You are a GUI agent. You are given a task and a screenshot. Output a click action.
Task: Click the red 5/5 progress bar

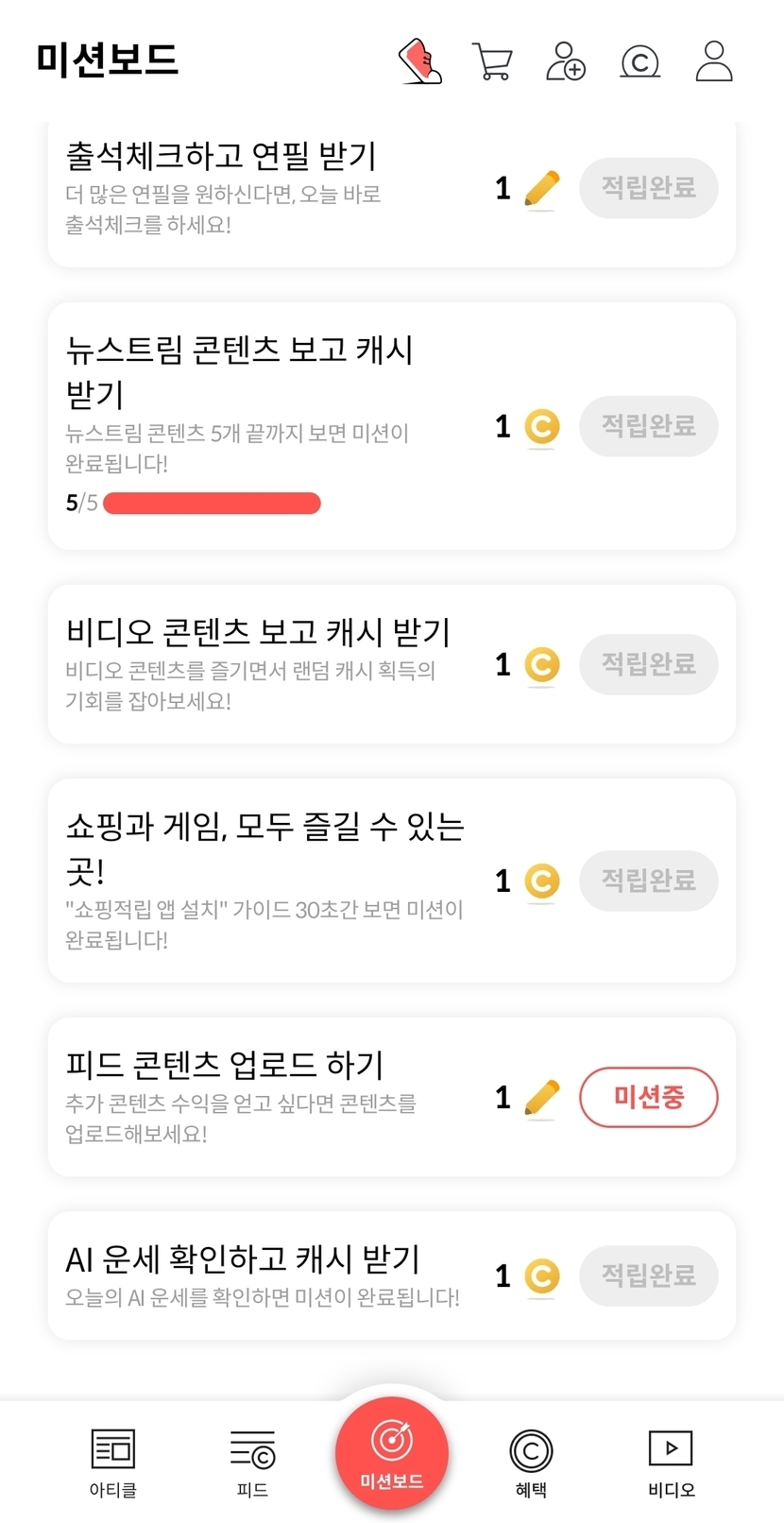[212, 503]
